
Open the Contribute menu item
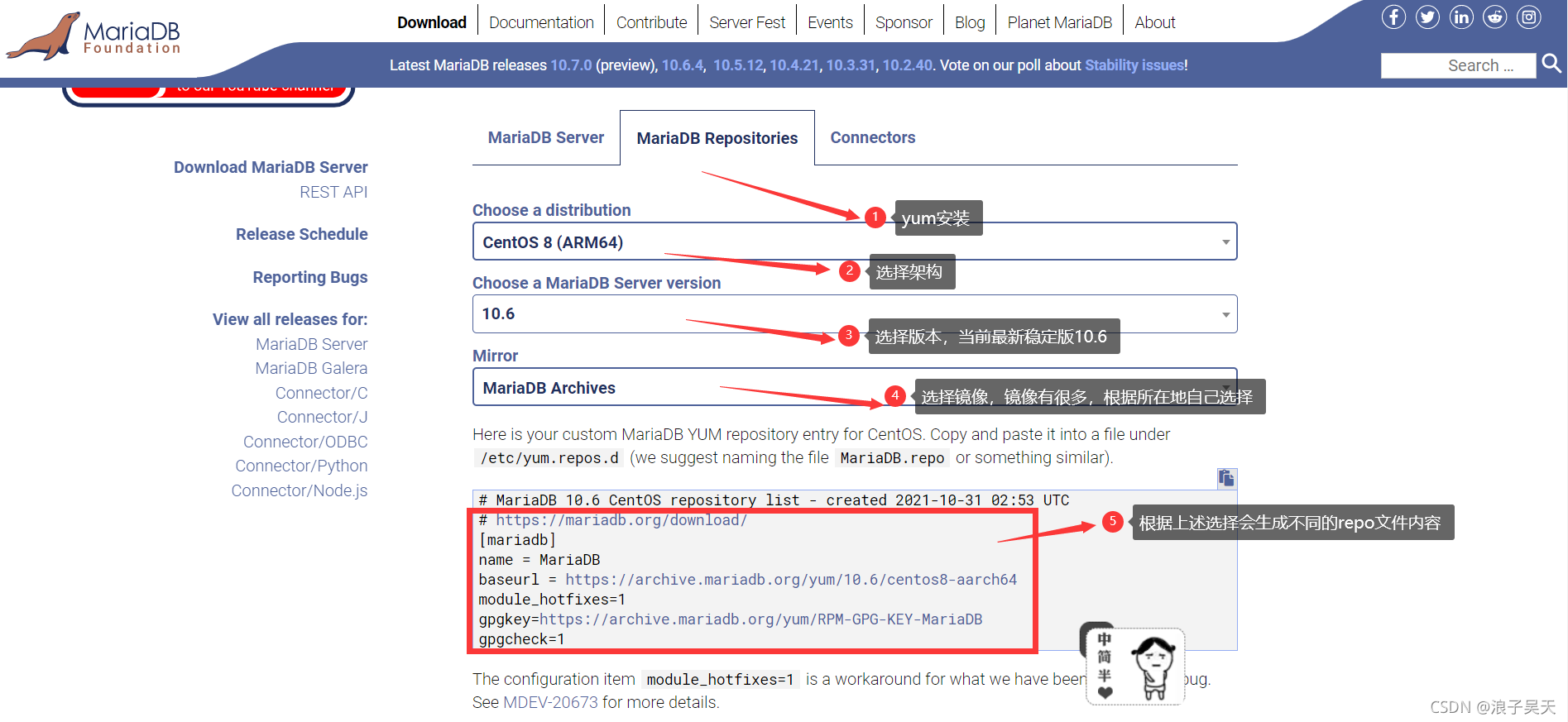(x=651, y=22)
